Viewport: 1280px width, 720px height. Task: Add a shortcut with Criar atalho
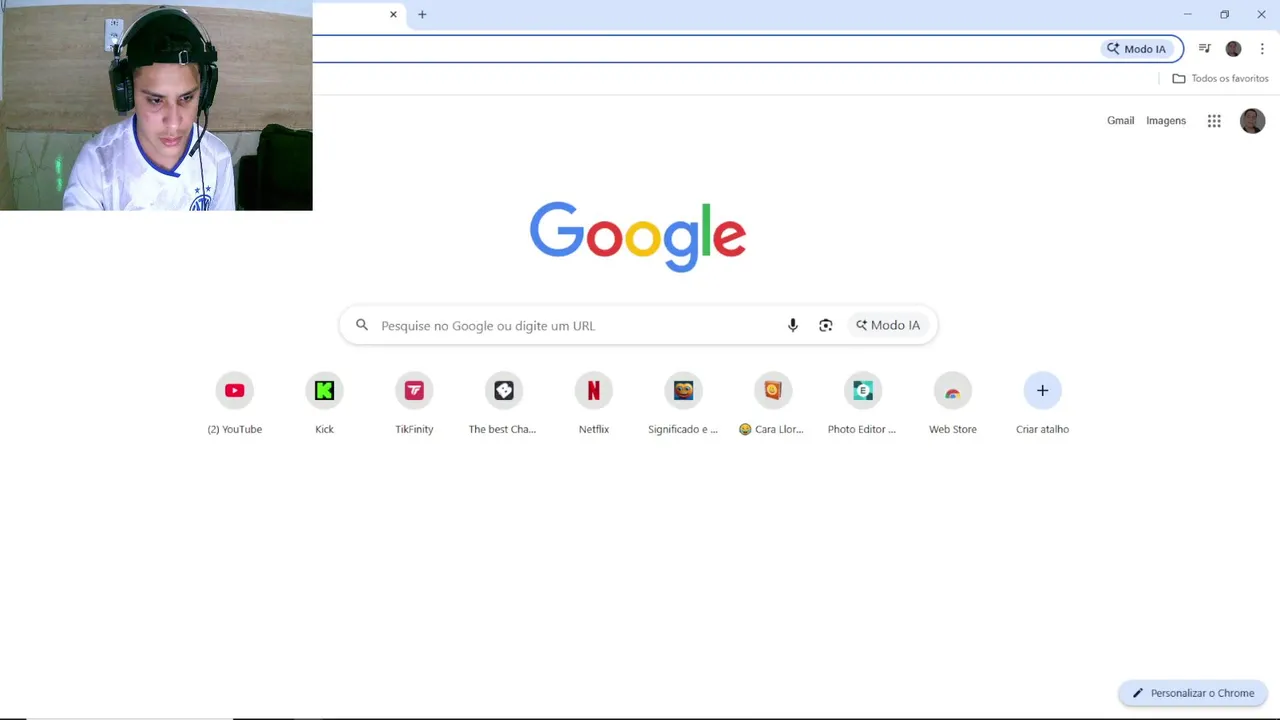[1042, 404]
